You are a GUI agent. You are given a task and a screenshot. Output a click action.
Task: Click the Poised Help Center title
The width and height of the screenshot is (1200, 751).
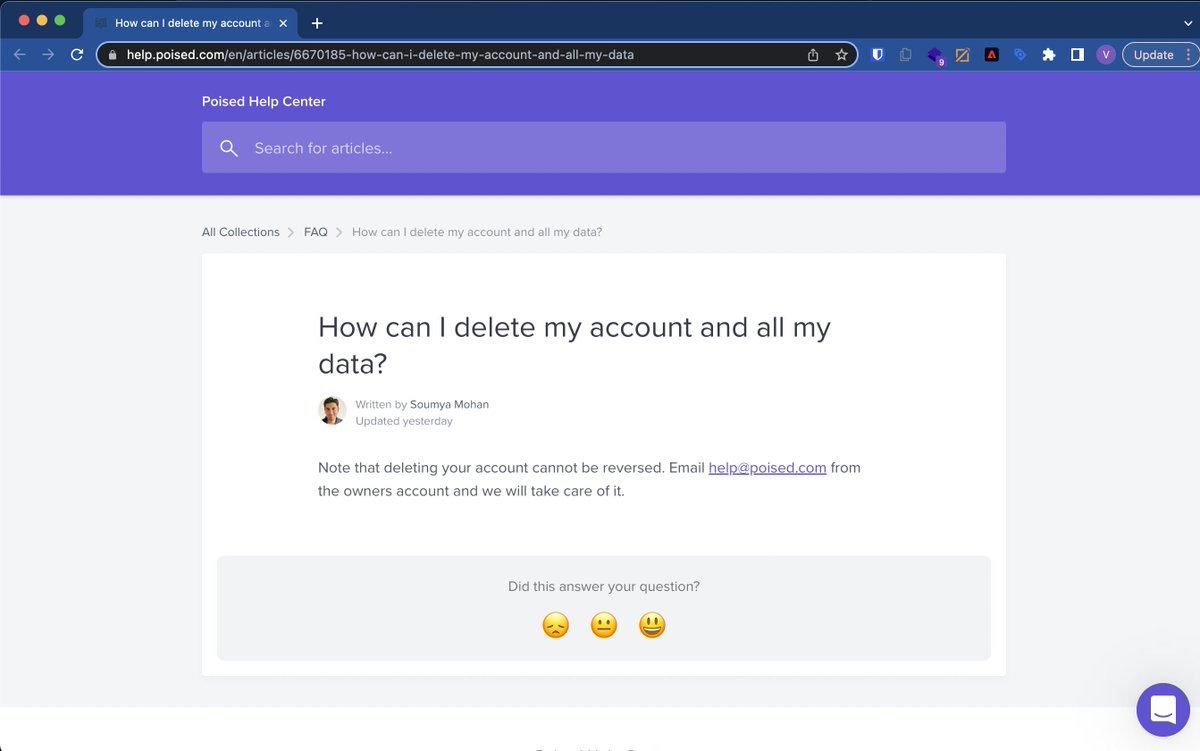[264, 101]
